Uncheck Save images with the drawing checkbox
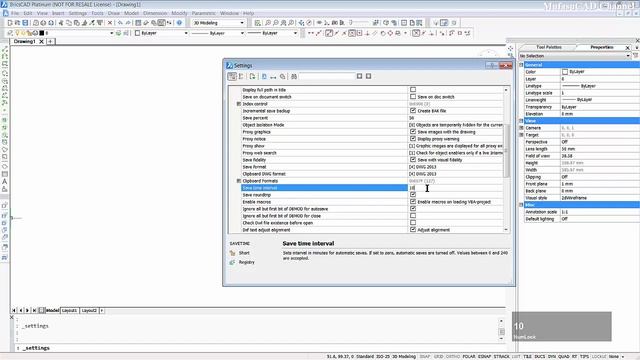 pos(413,131)
